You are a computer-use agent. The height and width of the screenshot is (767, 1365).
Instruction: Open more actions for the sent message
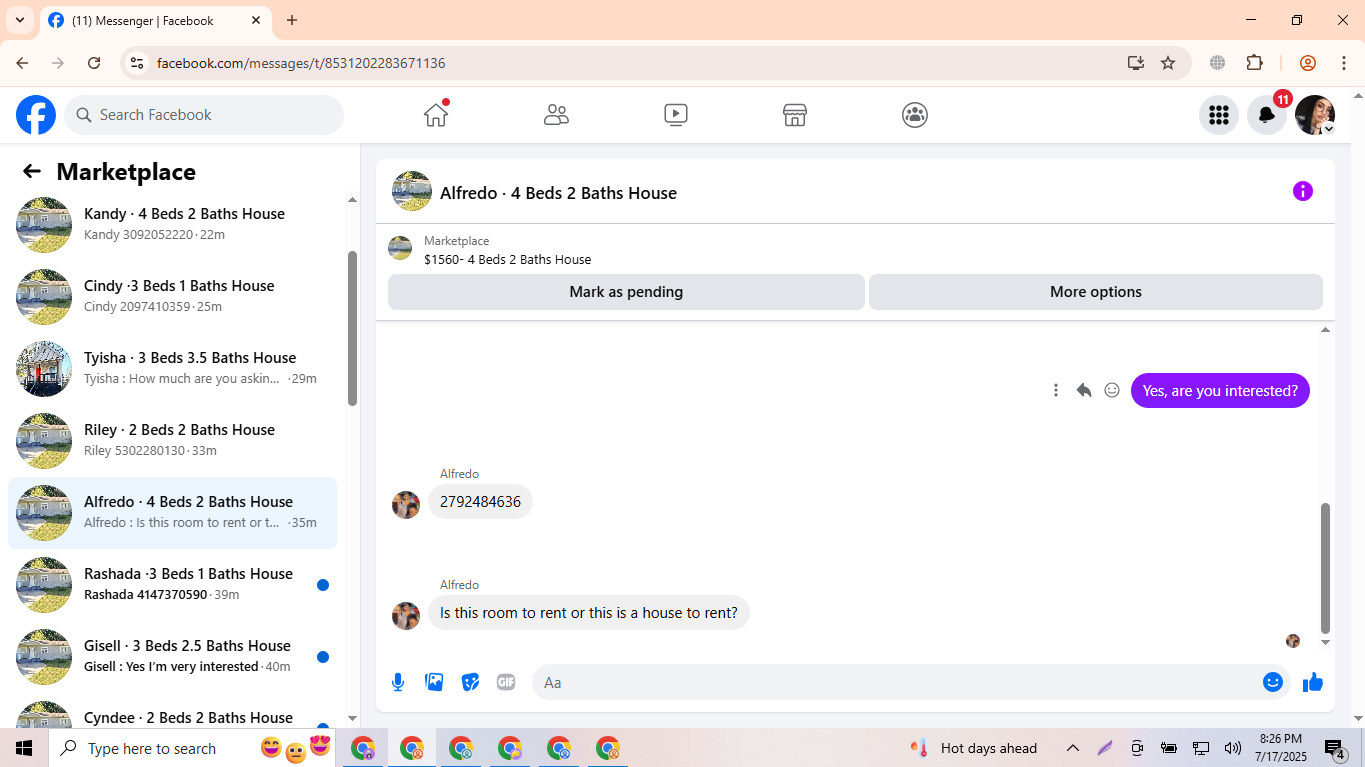1056,390
